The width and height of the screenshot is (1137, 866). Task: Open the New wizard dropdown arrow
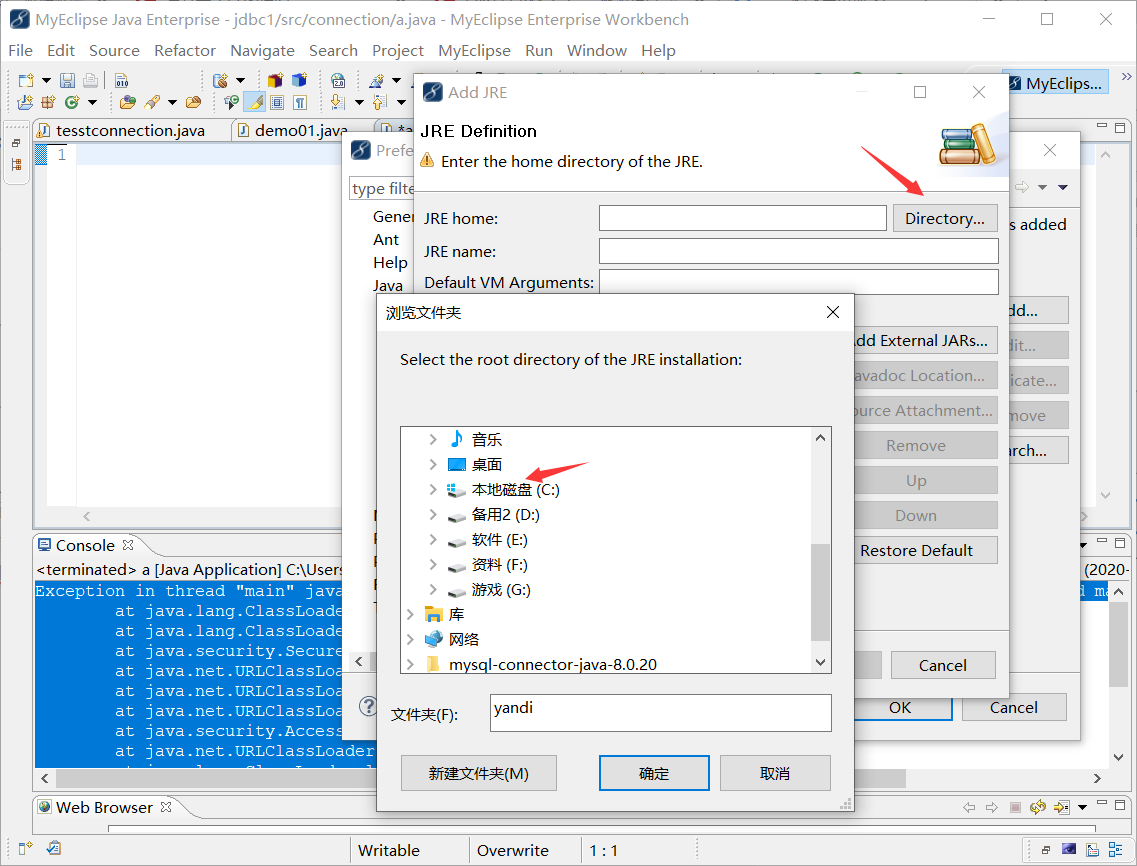click(44, 80)
